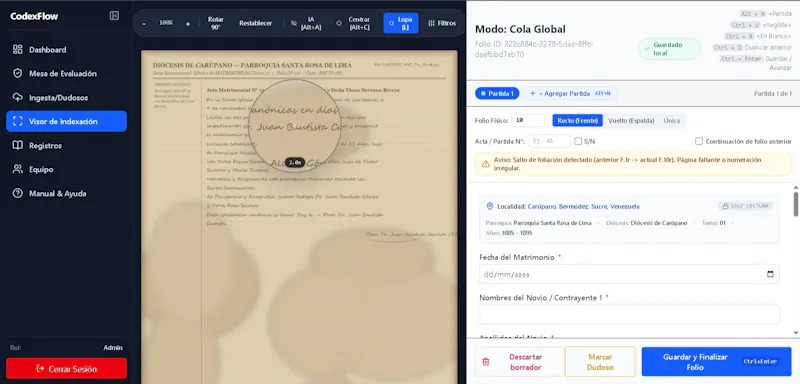
Task: Click the people icon beside Equipo
Action: [x=18, y=169]
